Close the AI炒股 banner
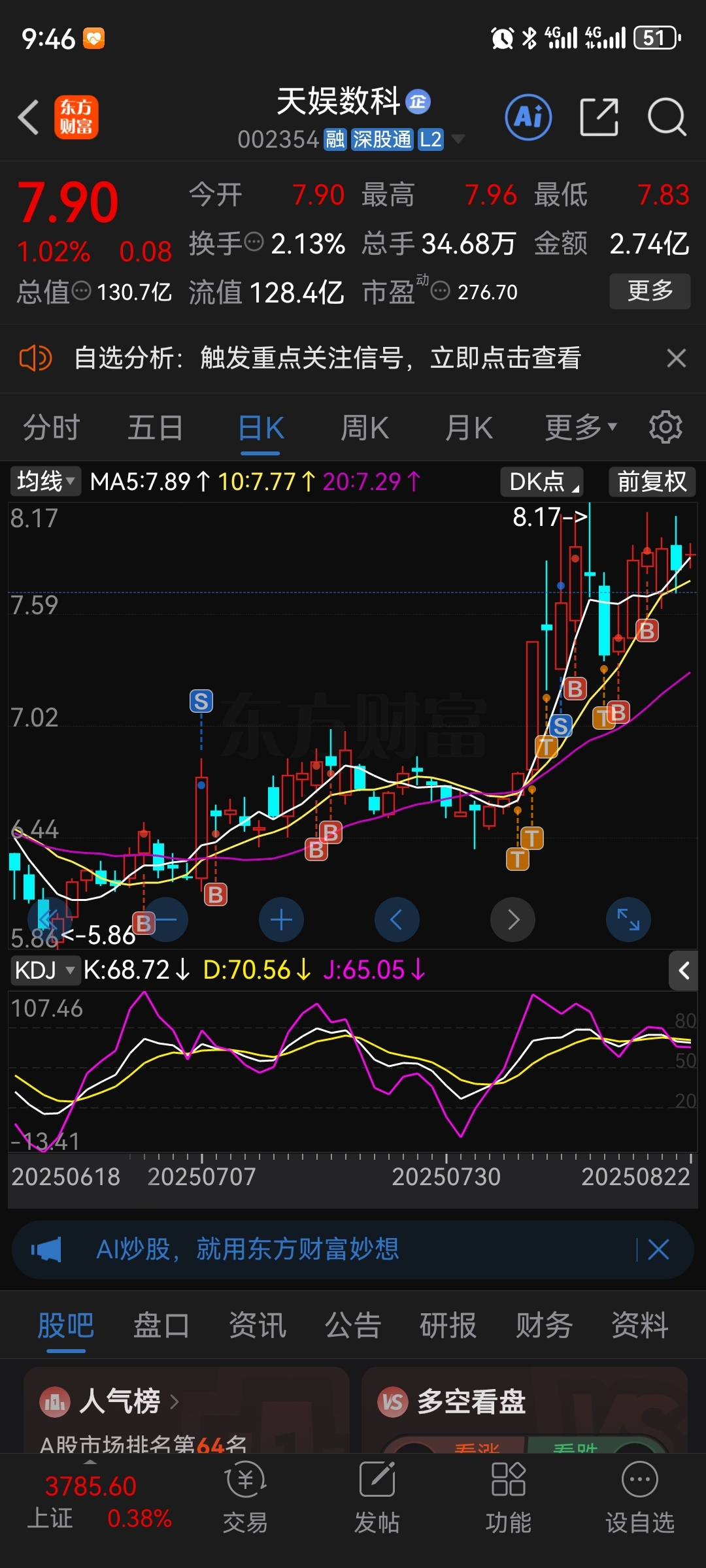 point(658,1249)
